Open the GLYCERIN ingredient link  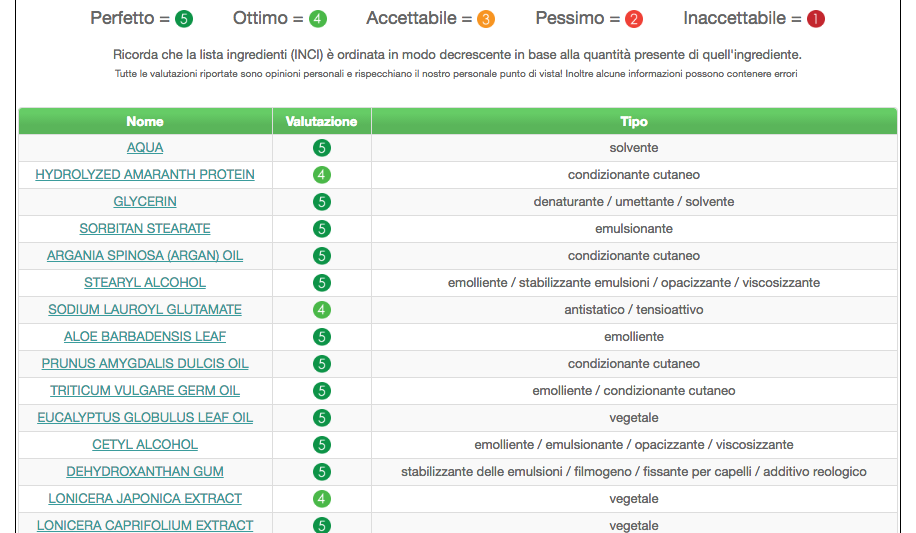pyautogui.click(x=145, y=202)
